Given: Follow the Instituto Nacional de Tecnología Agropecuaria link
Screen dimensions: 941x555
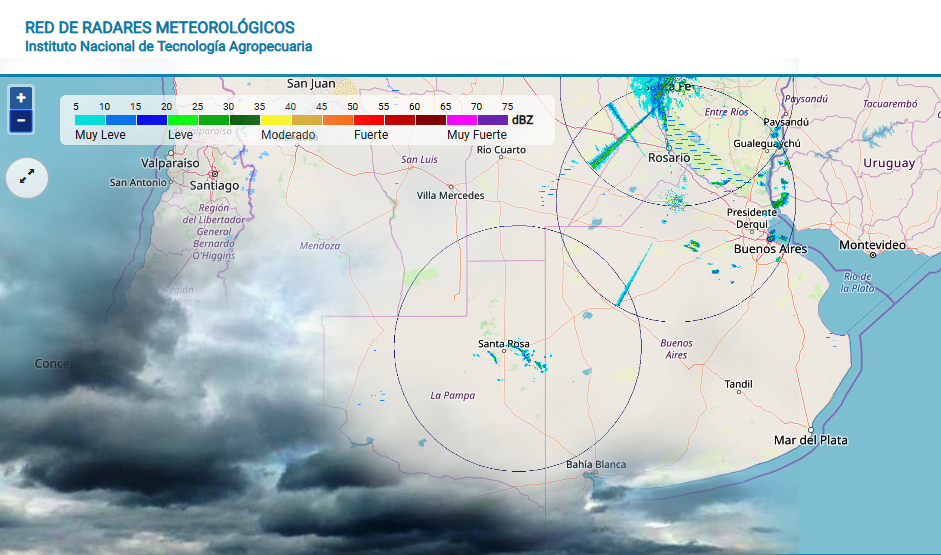Looking at the screenshot, I should click(168, 46).
